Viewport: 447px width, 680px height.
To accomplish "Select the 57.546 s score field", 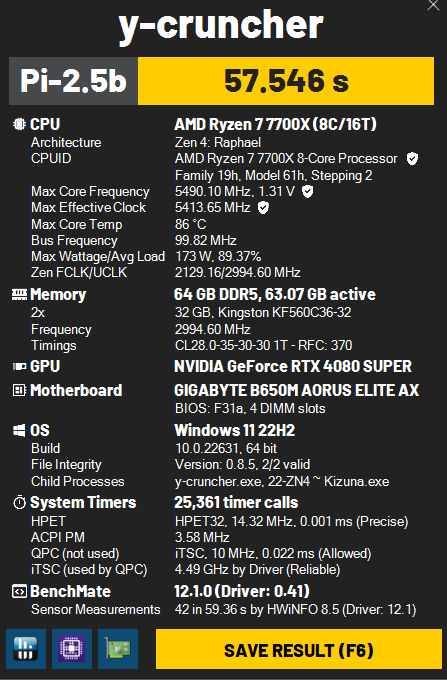I will [286, 81].
